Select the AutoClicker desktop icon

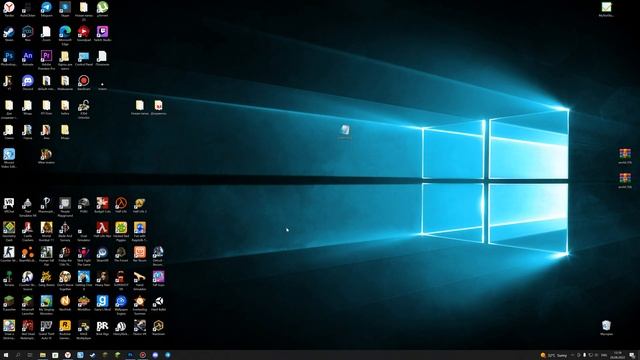(x=27, y=7)
